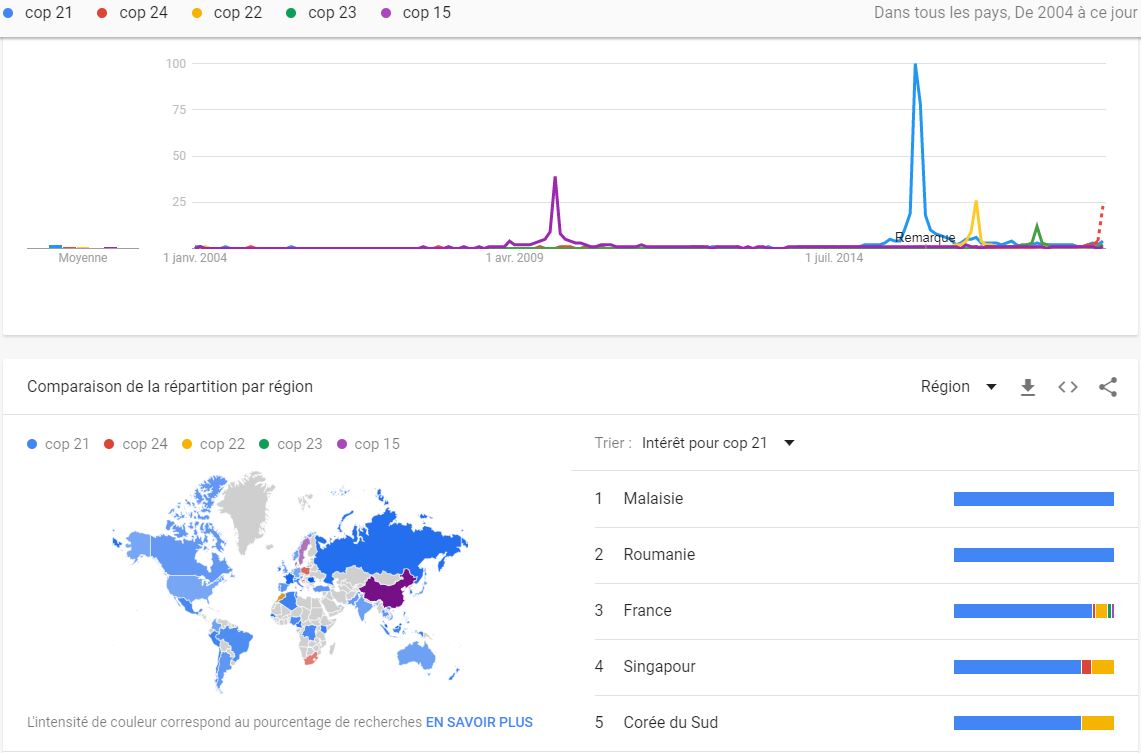The width and height of the screenshot is (1141, 753).
Task: Click the Remarque marker on the chart
Action: click(x=924, y=238)
